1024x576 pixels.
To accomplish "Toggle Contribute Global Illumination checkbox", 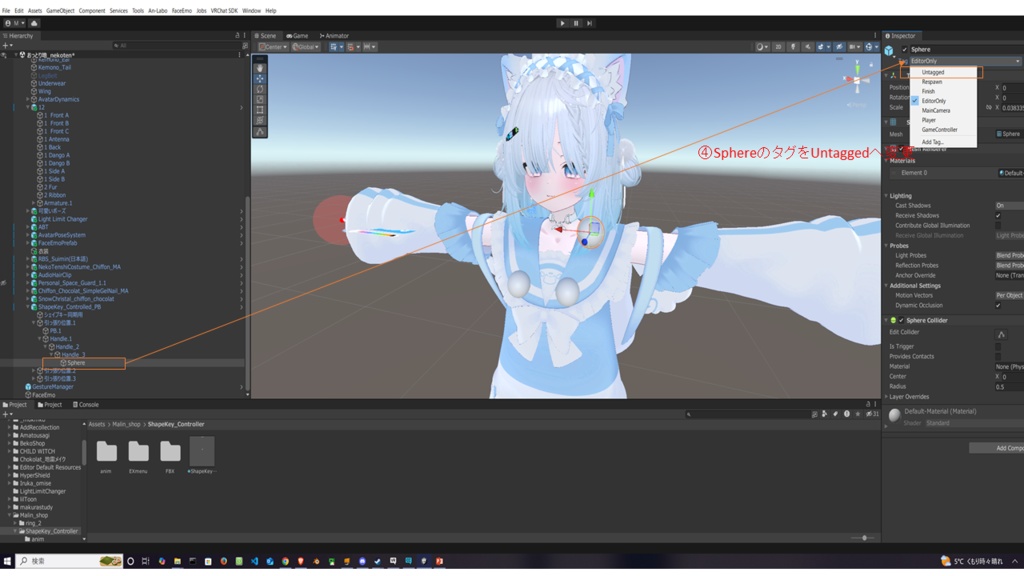I will coord(998,225).
